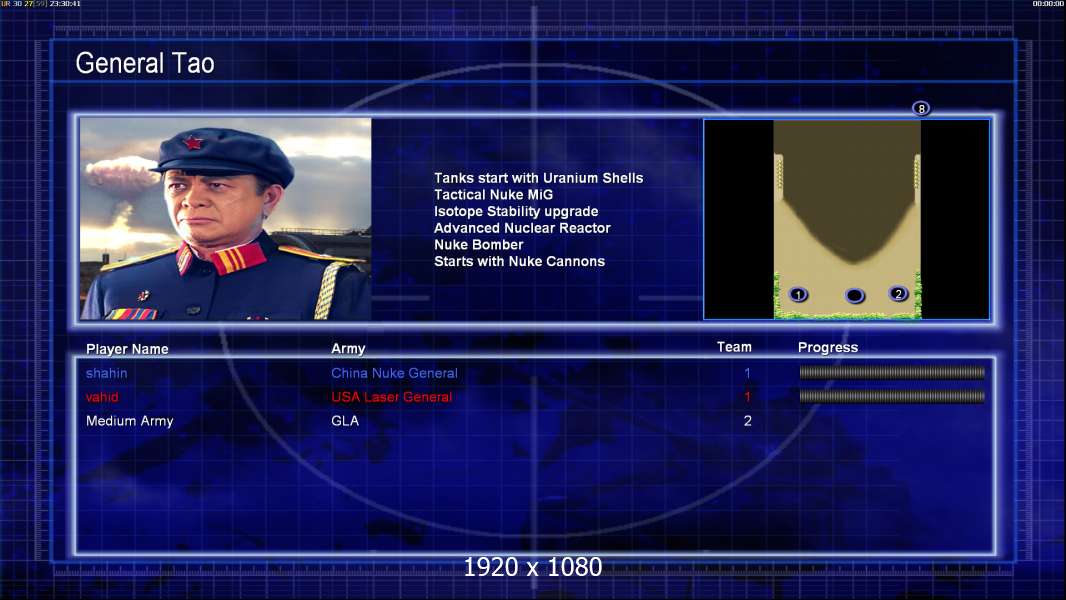This screenshot has height=600, width=1066.
Task: Click the 'GLA' army text
Action: 345,421
